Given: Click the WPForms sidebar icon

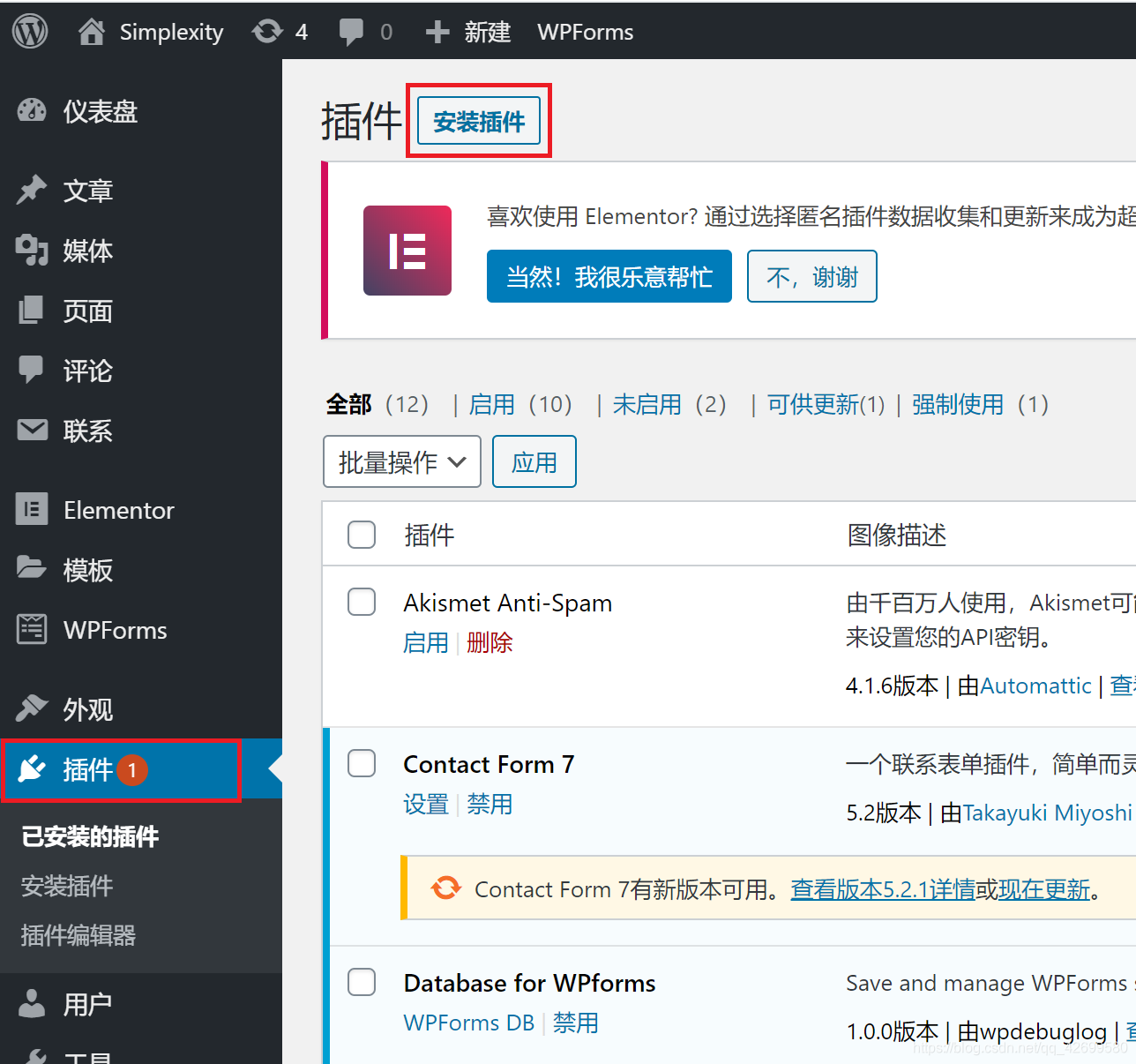Looking at the screenshot, I should point(32,629).
